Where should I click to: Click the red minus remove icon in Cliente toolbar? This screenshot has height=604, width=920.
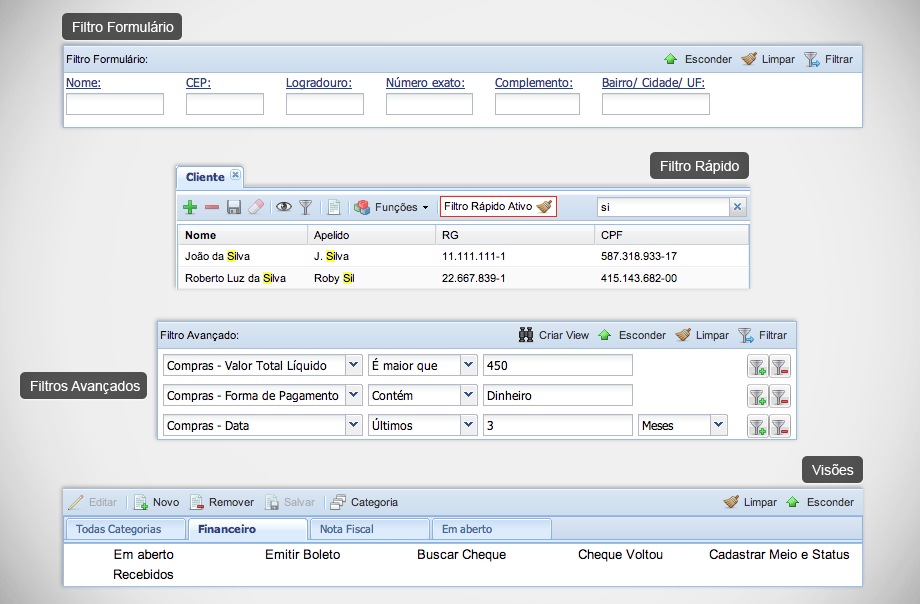pos(212,207)
